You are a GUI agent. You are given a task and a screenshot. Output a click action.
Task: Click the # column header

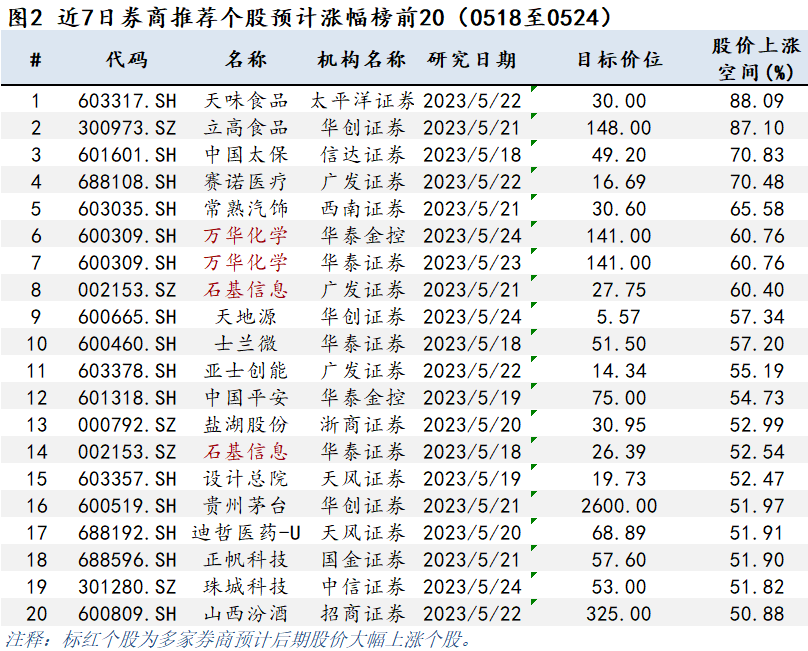point(36,60)
